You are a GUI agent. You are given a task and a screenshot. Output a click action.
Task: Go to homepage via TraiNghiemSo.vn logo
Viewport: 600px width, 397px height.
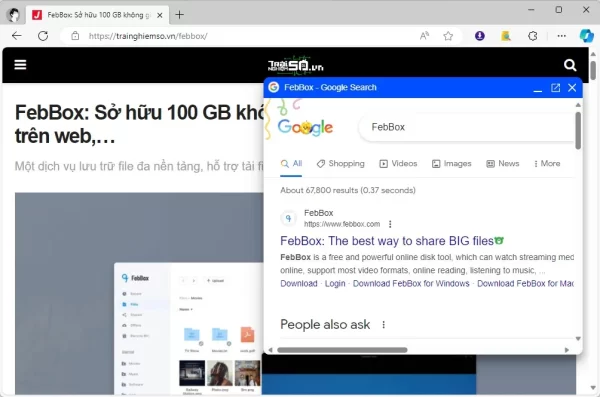pyautogui.click(x=295, y=65)
